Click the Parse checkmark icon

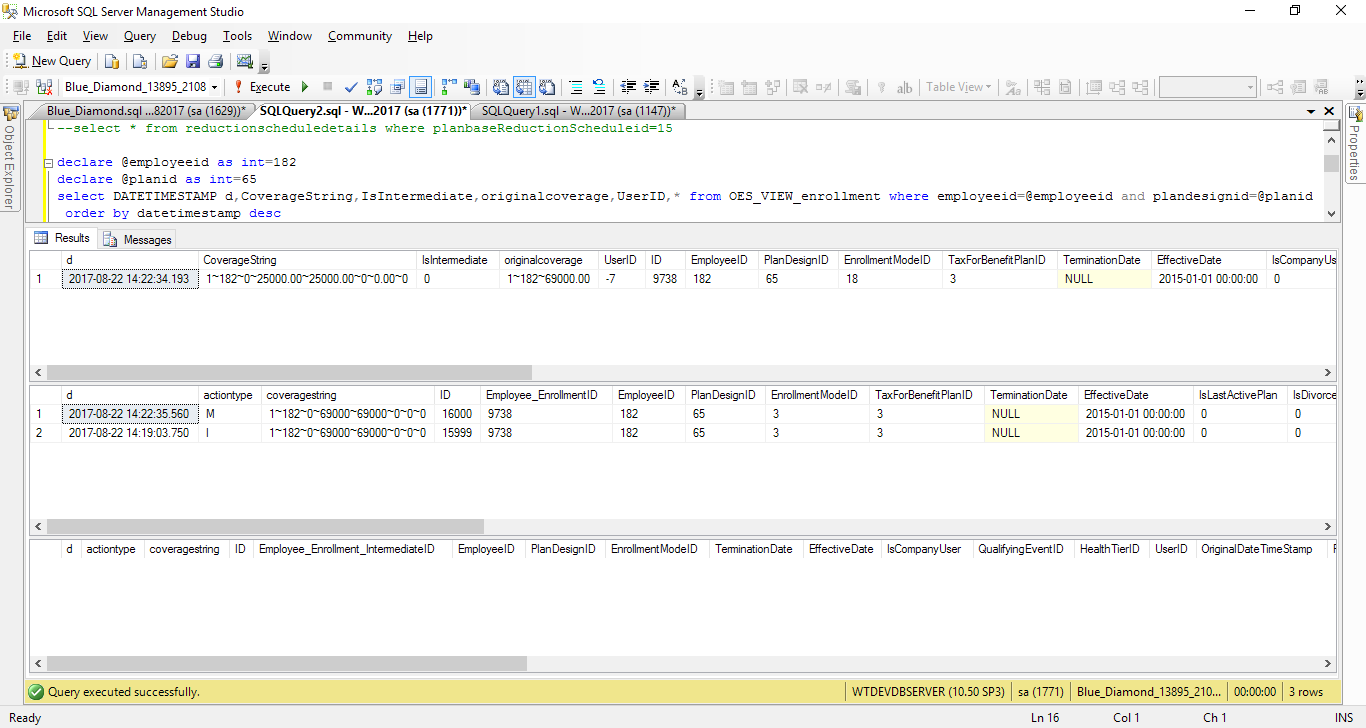click(x=351, y=87)
